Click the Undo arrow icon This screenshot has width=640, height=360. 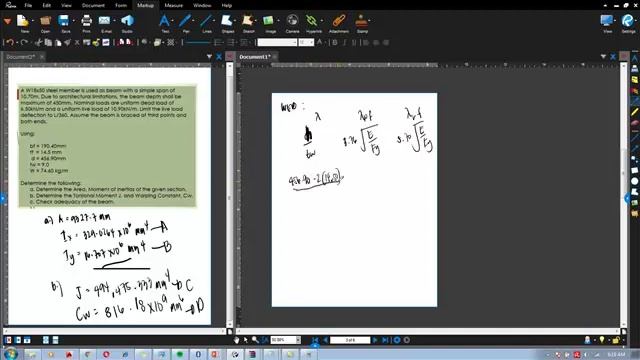coord(10,42)
